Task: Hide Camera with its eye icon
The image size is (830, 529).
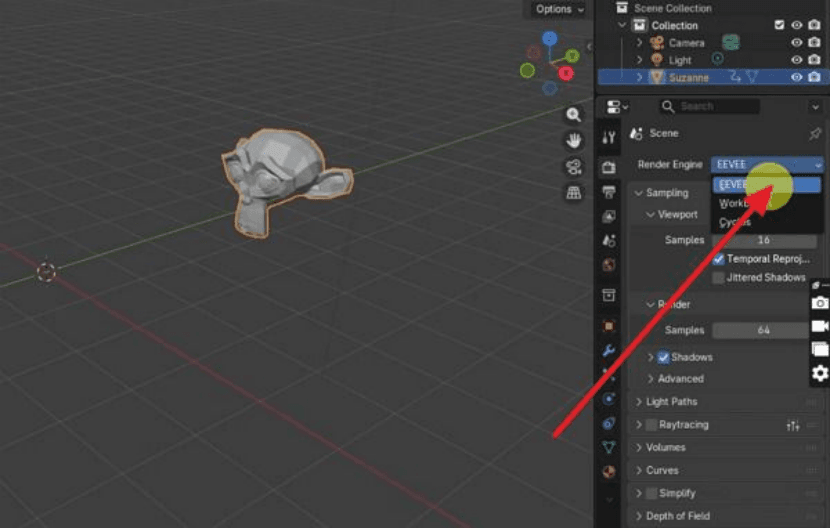Action: tap(797, 42)
